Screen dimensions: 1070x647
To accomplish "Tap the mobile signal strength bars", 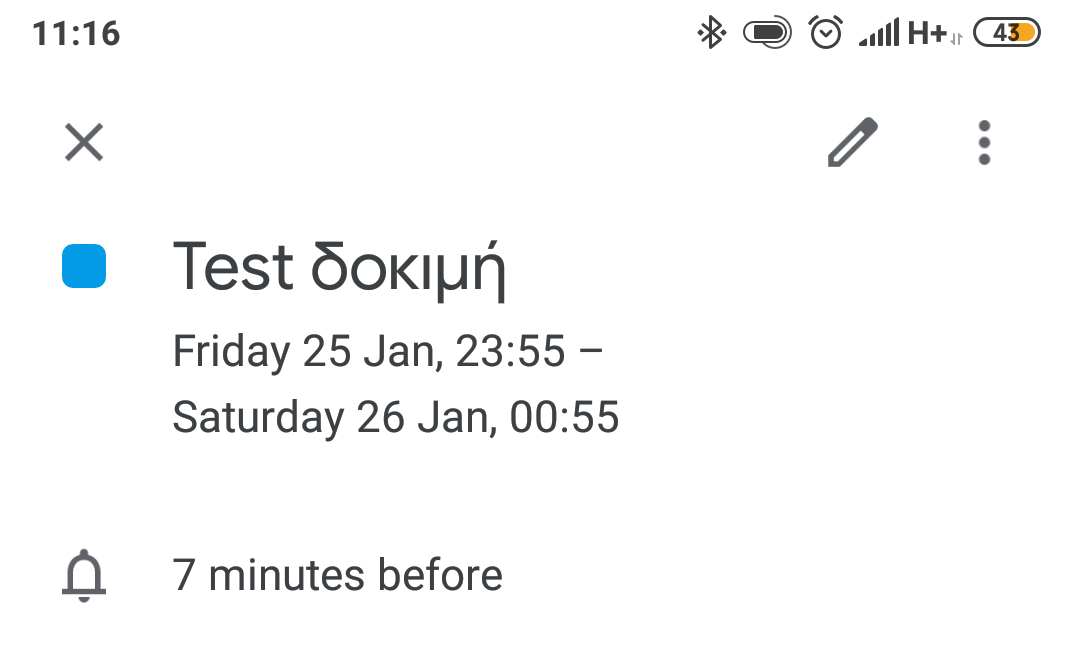I will tap(879, 34).
